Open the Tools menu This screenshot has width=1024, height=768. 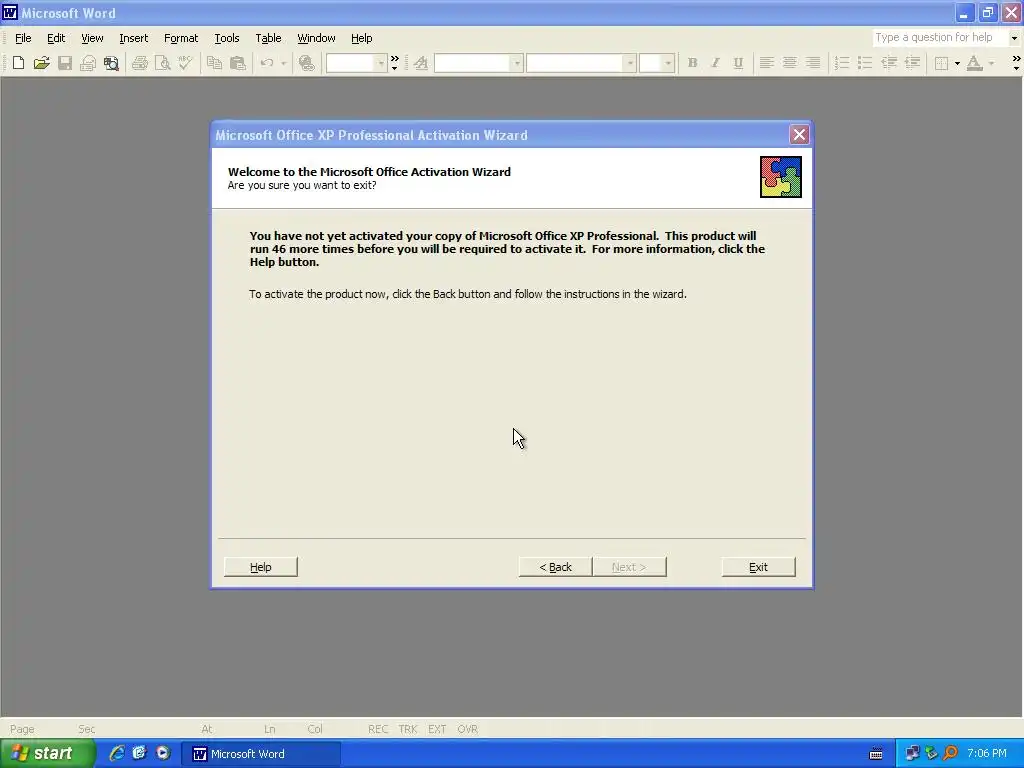227,38
